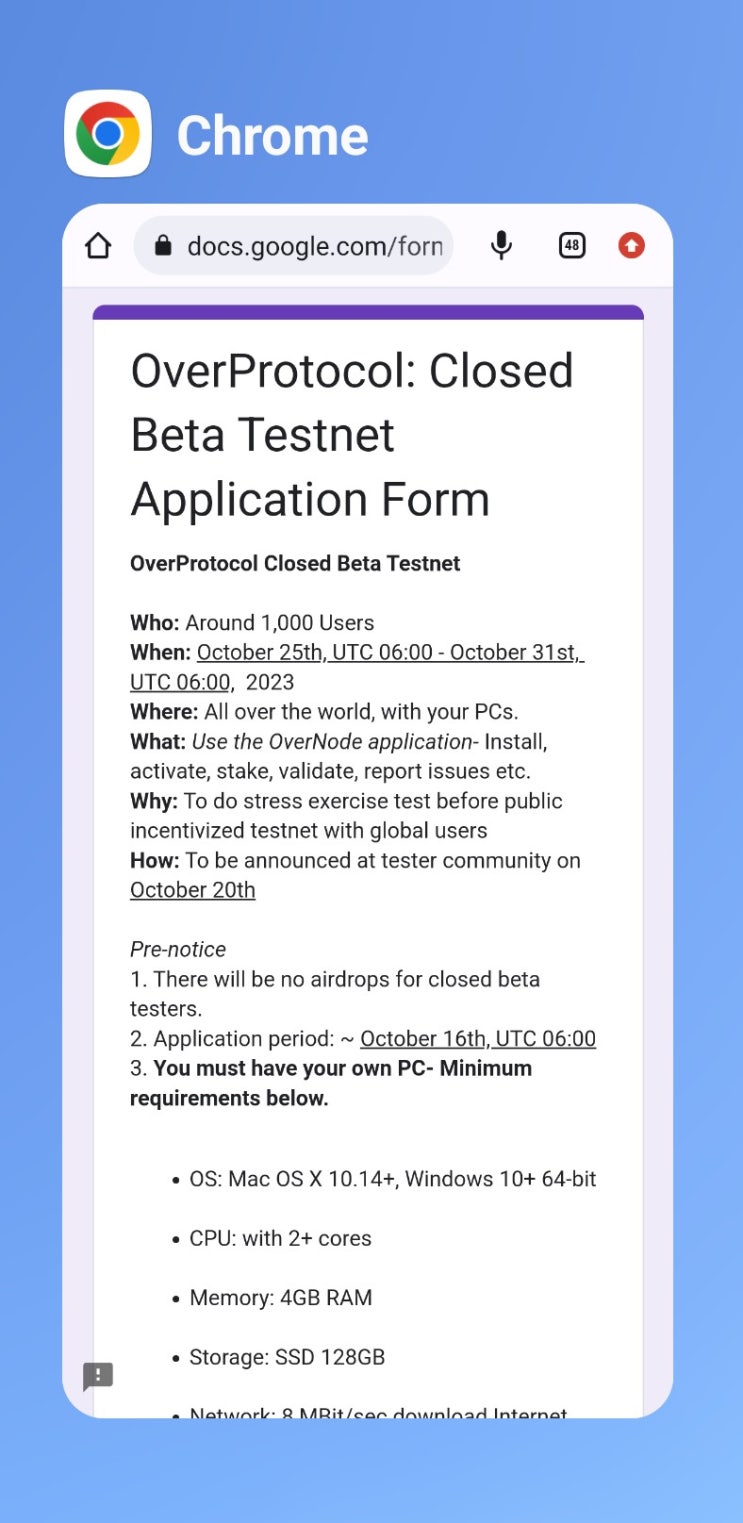Report a problem via feedback icon
Viewport: 743px width, 1523px height.
coord(98,1376)
